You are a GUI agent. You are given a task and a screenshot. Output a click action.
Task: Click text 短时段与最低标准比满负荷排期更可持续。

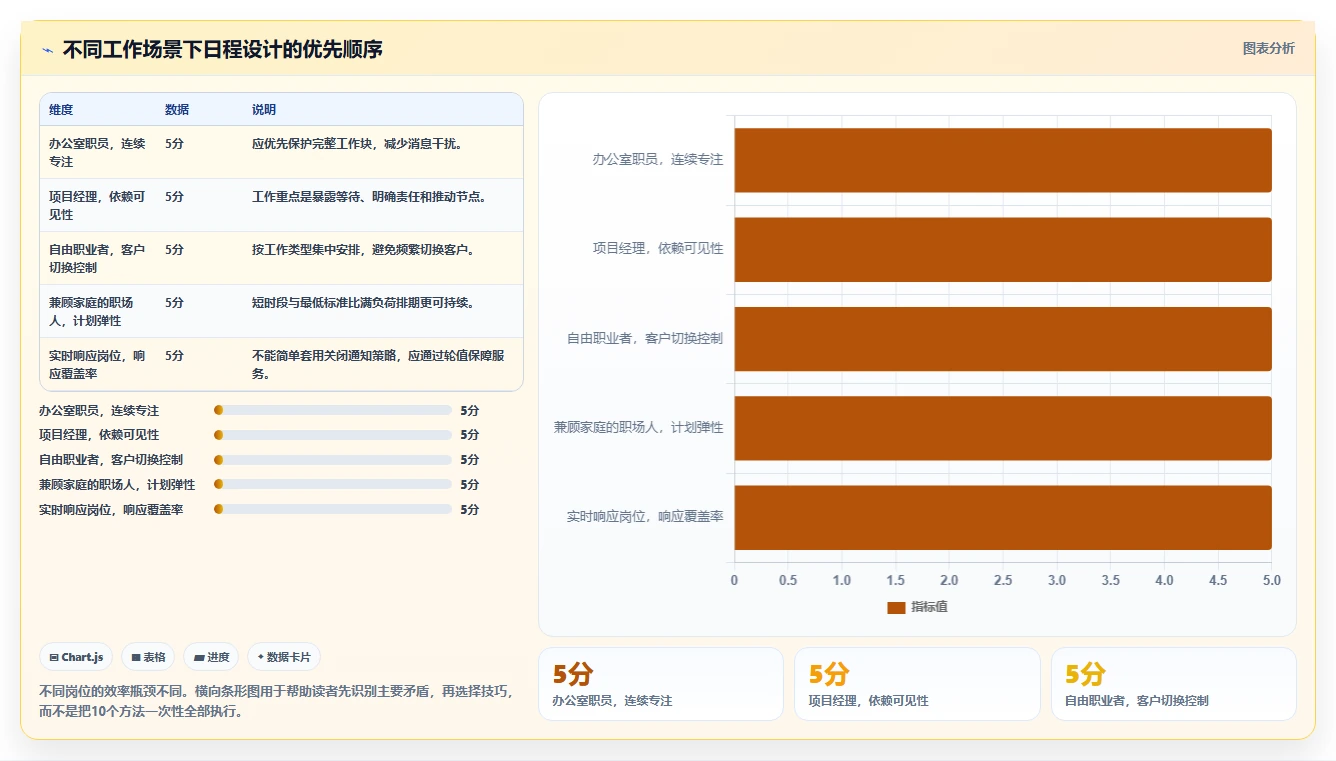coord(363,302)
